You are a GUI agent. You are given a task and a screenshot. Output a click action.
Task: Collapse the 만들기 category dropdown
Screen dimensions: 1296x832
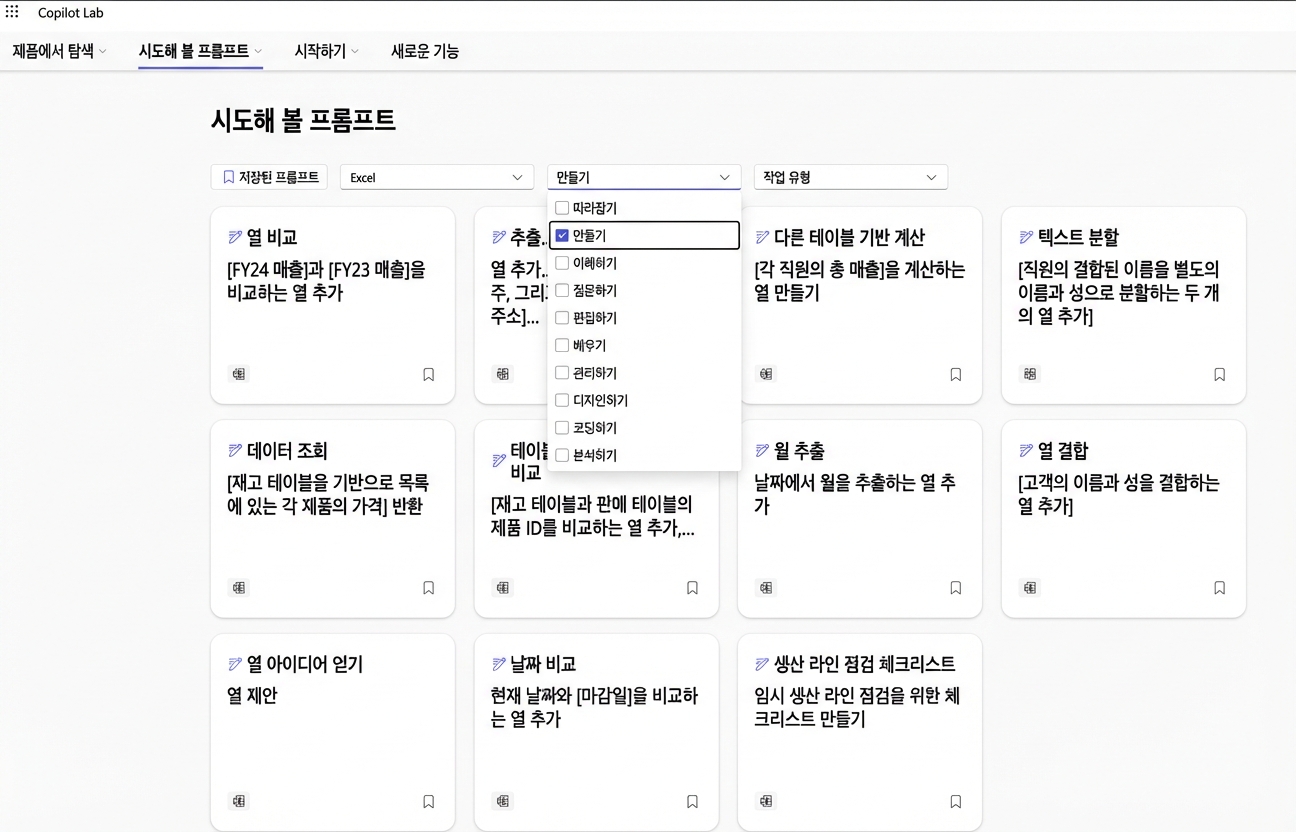[644, 177]
